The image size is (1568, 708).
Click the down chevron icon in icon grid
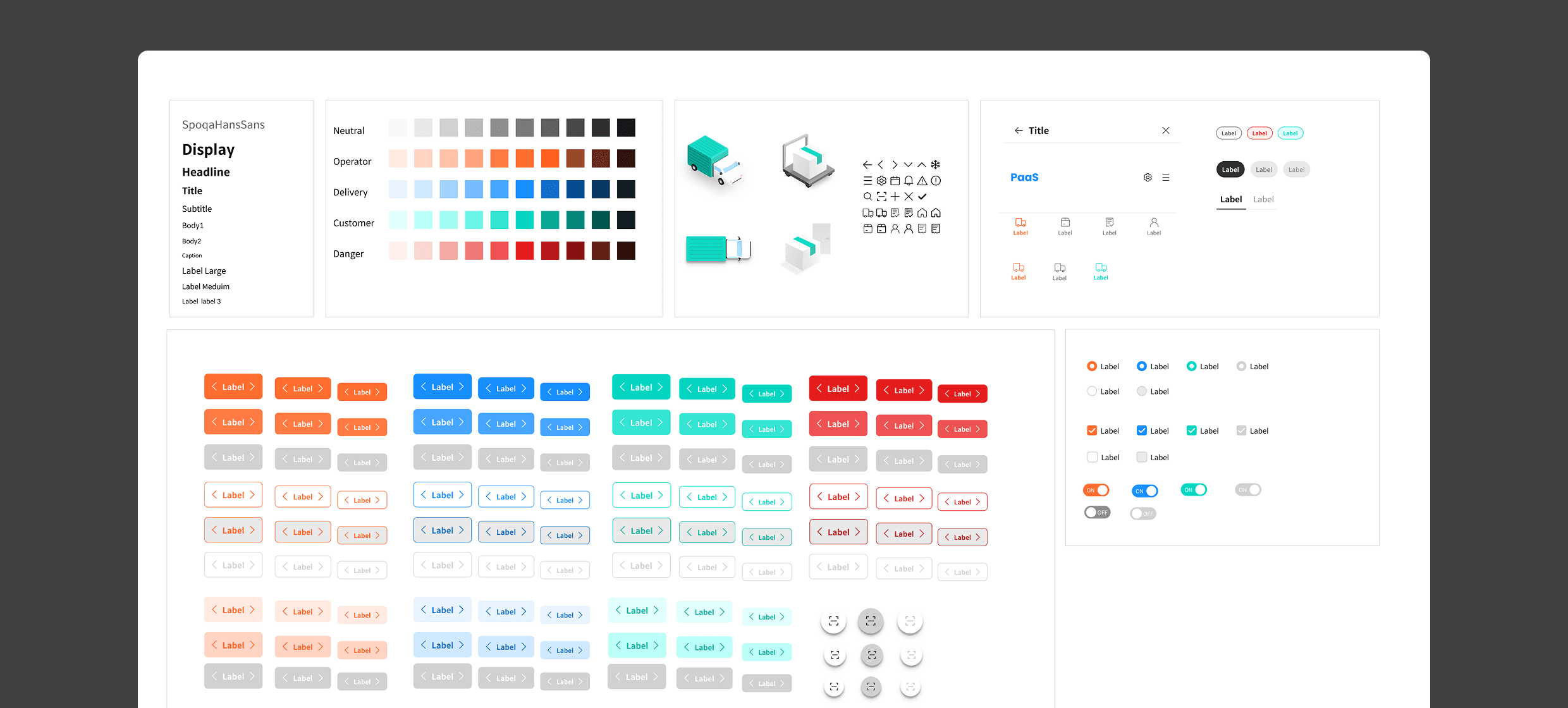point(909,164)
